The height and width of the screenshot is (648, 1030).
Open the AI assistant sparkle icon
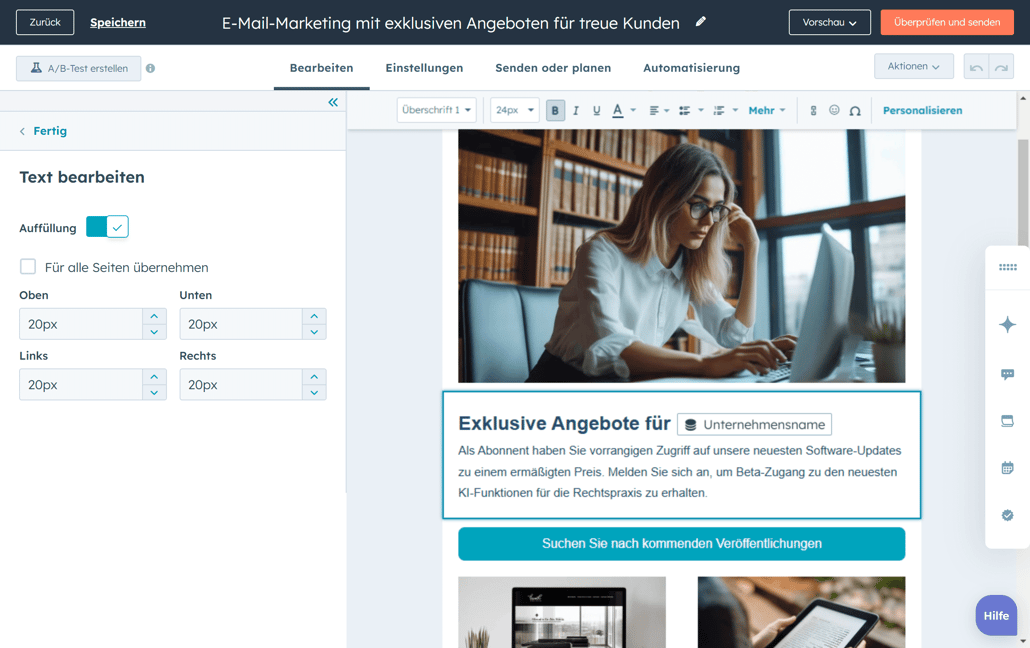[x=1007, y=325]
